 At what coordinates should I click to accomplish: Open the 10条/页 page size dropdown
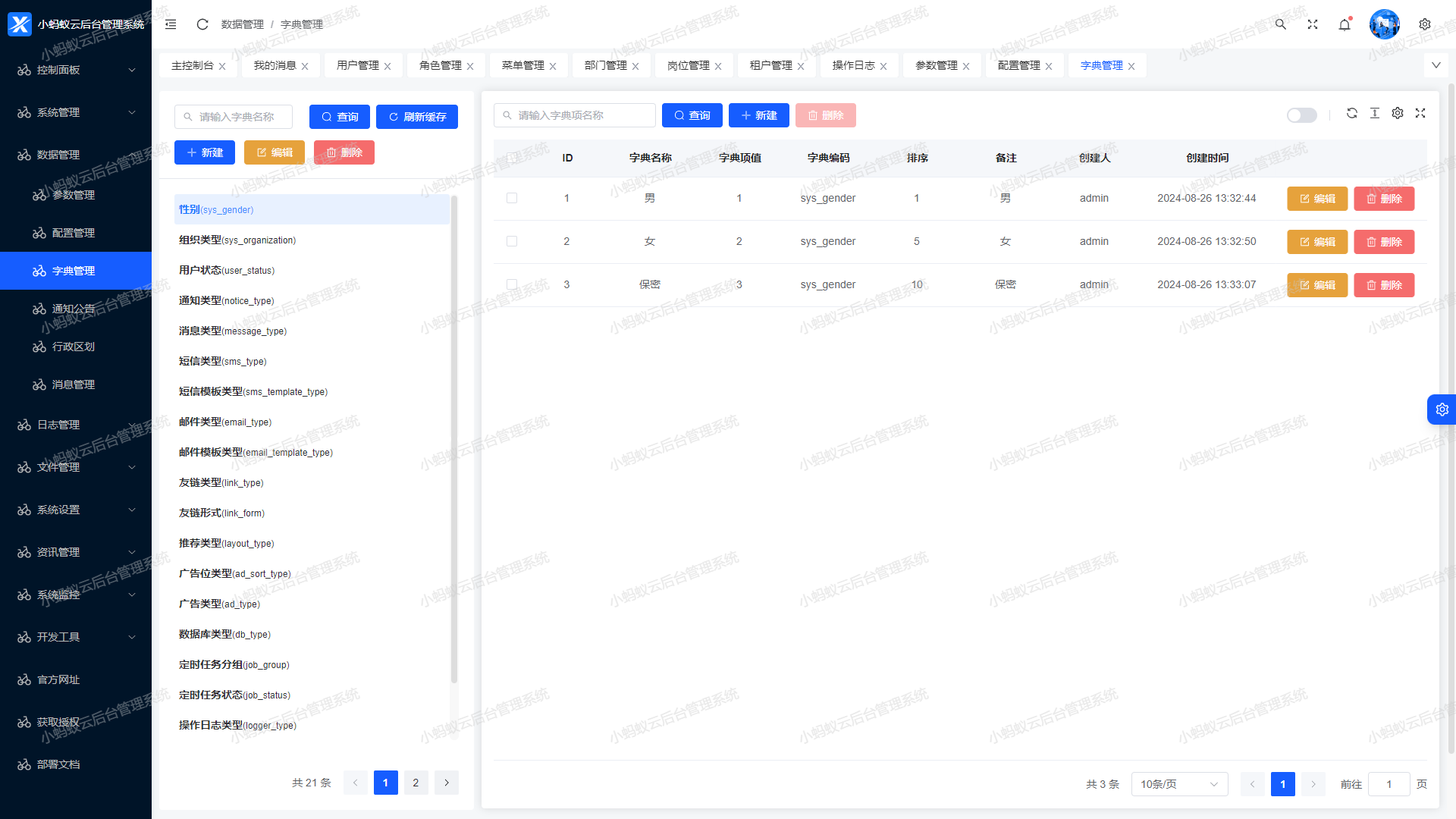[x=1179, y=784]
